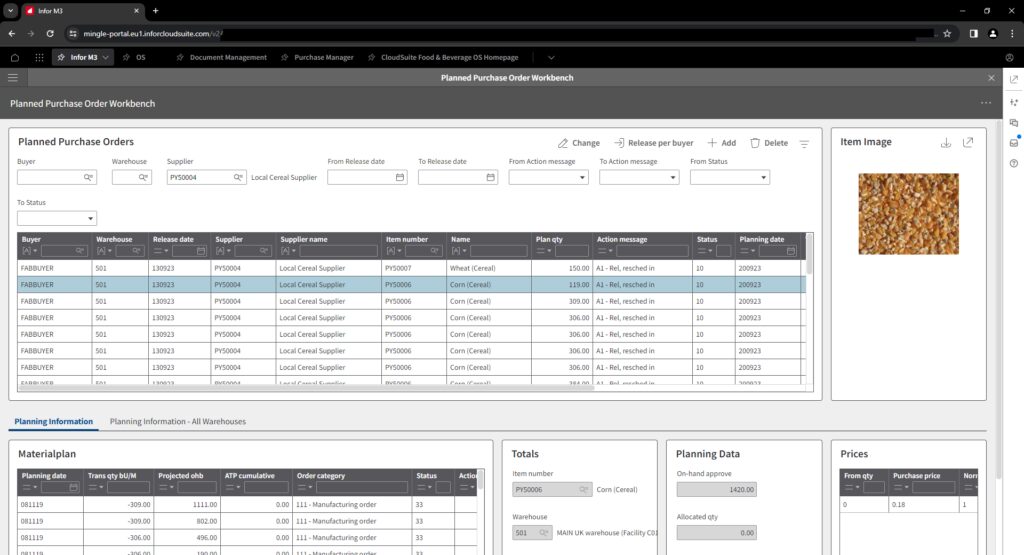Click the Supplier field lookup icon
Screen dimensions: 1024x555
(239, 177)
